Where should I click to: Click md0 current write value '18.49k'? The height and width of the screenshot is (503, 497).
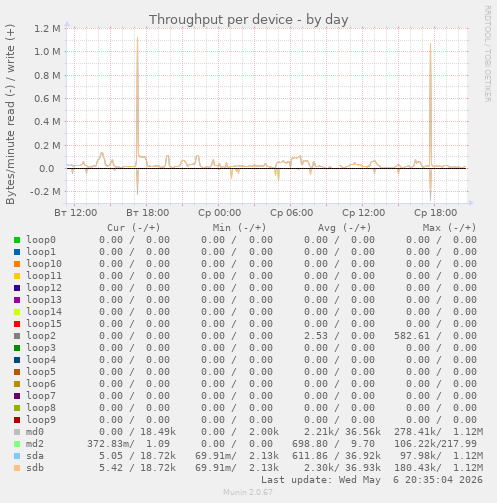[x=158, y=432]
